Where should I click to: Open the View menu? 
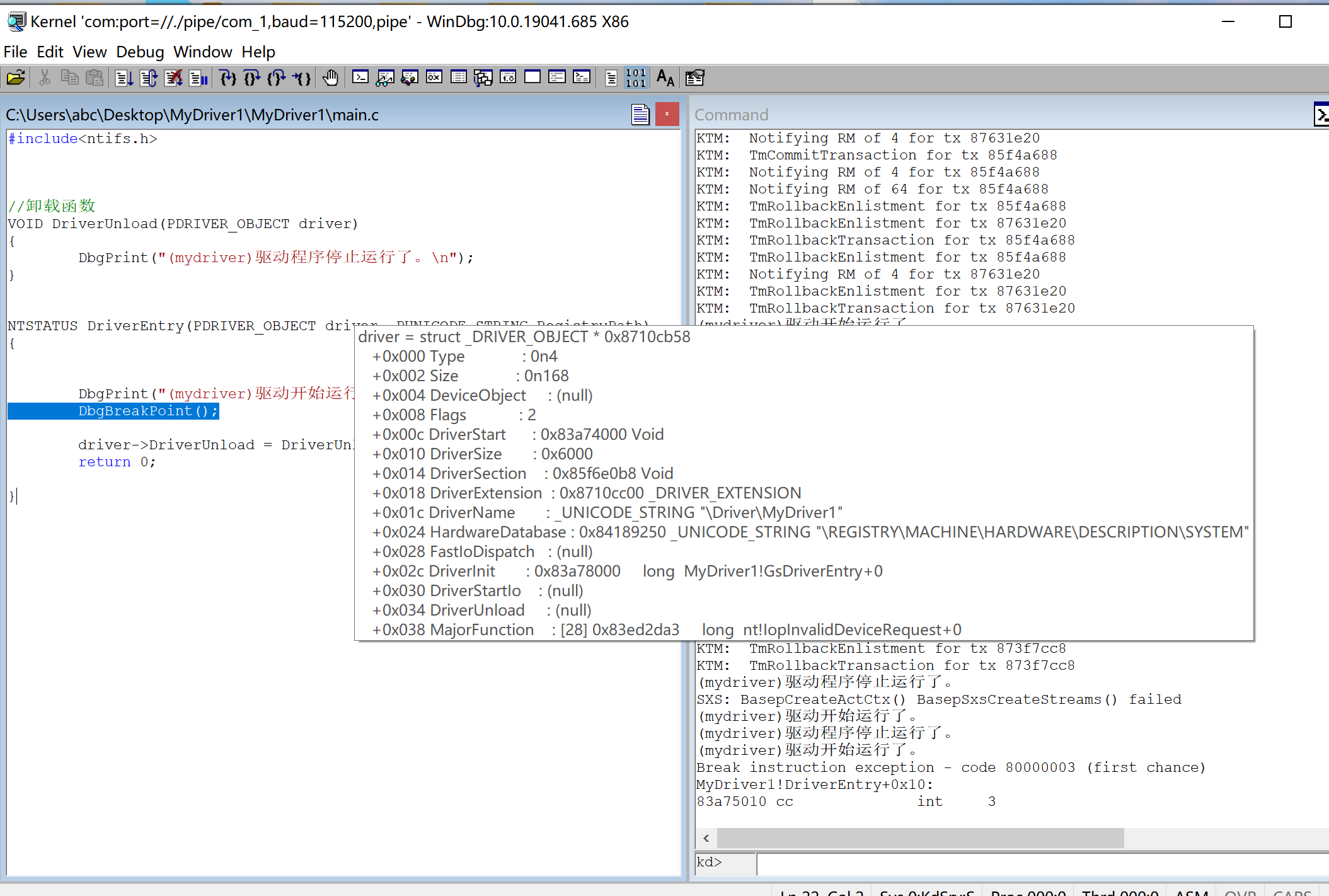(x=89, y=52)
